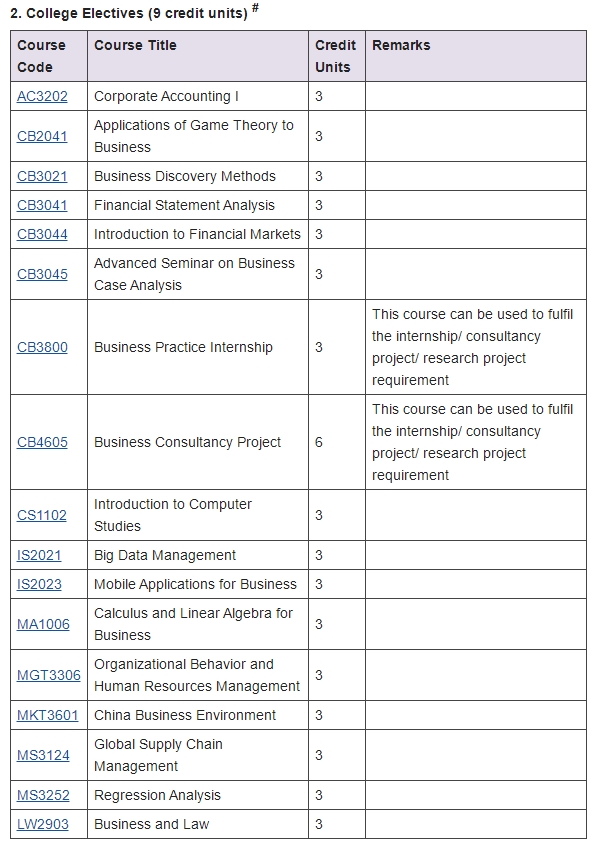
Task: Open the MA1006 course link
Action: tap(43, 624)
